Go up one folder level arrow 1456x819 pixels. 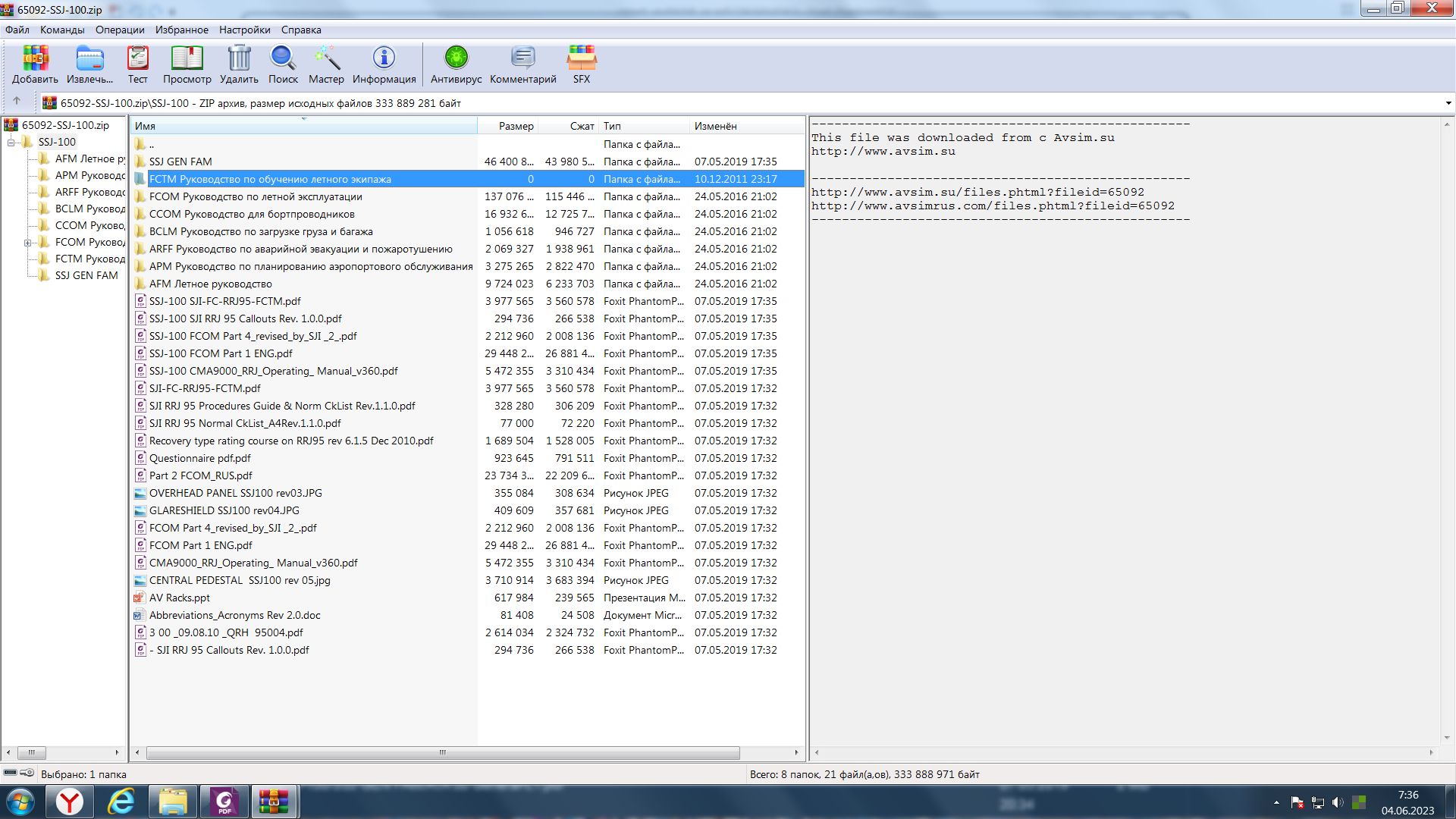tap(17, 102)
